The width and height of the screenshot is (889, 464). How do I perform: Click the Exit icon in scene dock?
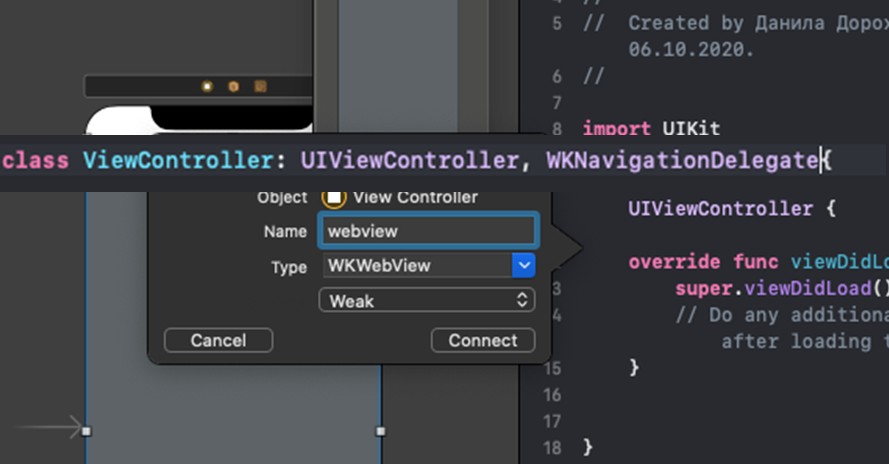pyautogui.click(x=260, y=87)
